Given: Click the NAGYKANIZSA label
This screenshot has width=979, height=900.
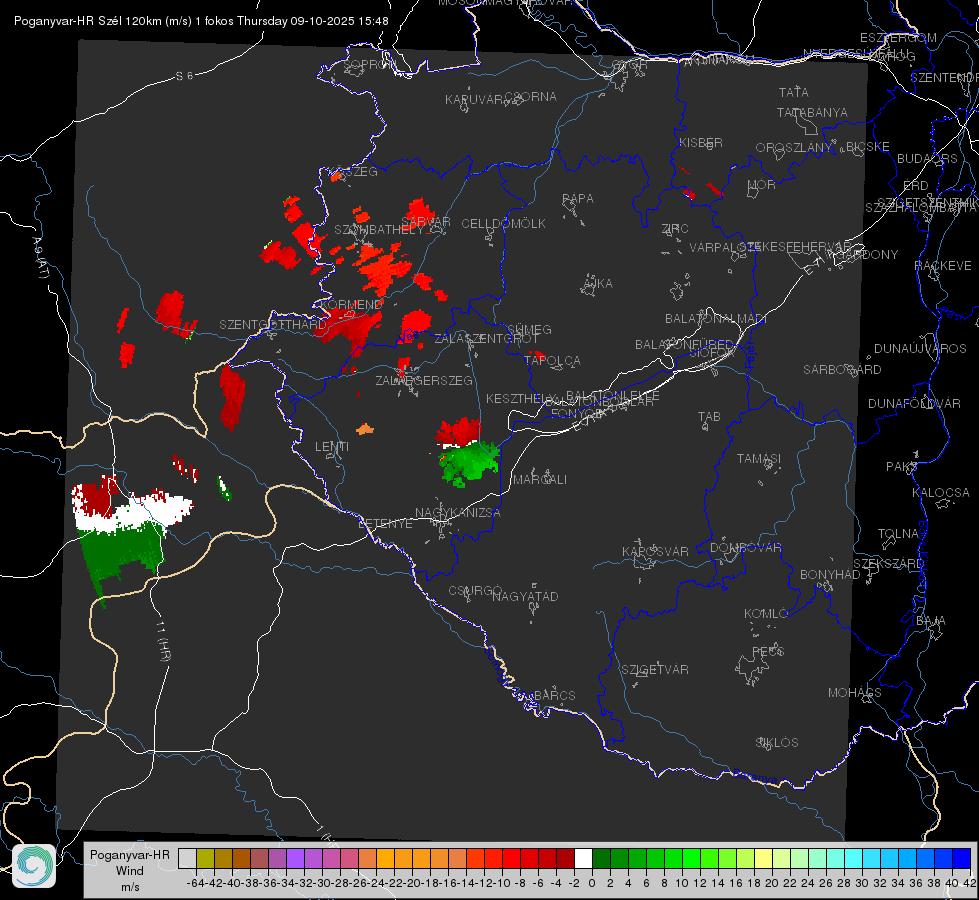Looking at the screenshot, I should [458, 513].
